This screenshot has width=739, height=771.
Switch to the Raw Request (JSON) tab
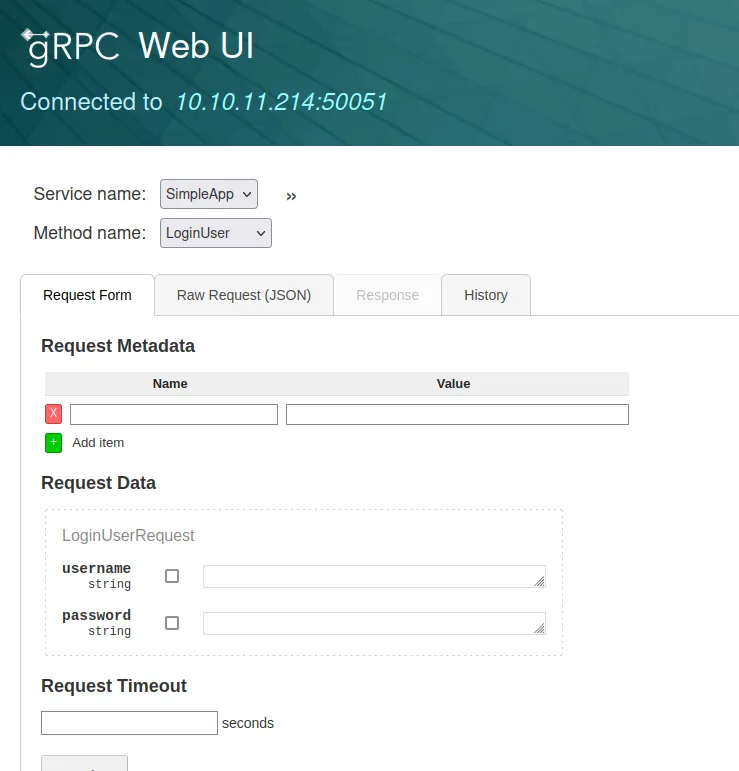pos(244,295)
